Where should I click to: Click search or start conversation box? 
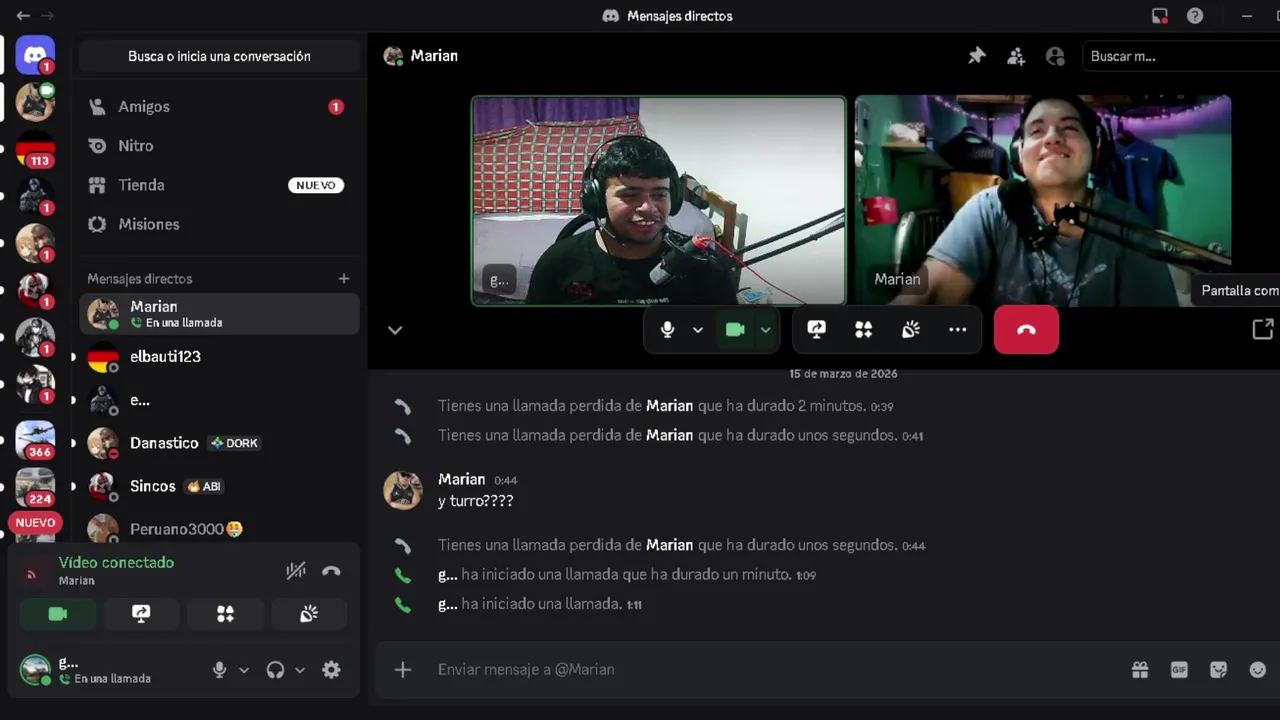pos(219,56)
